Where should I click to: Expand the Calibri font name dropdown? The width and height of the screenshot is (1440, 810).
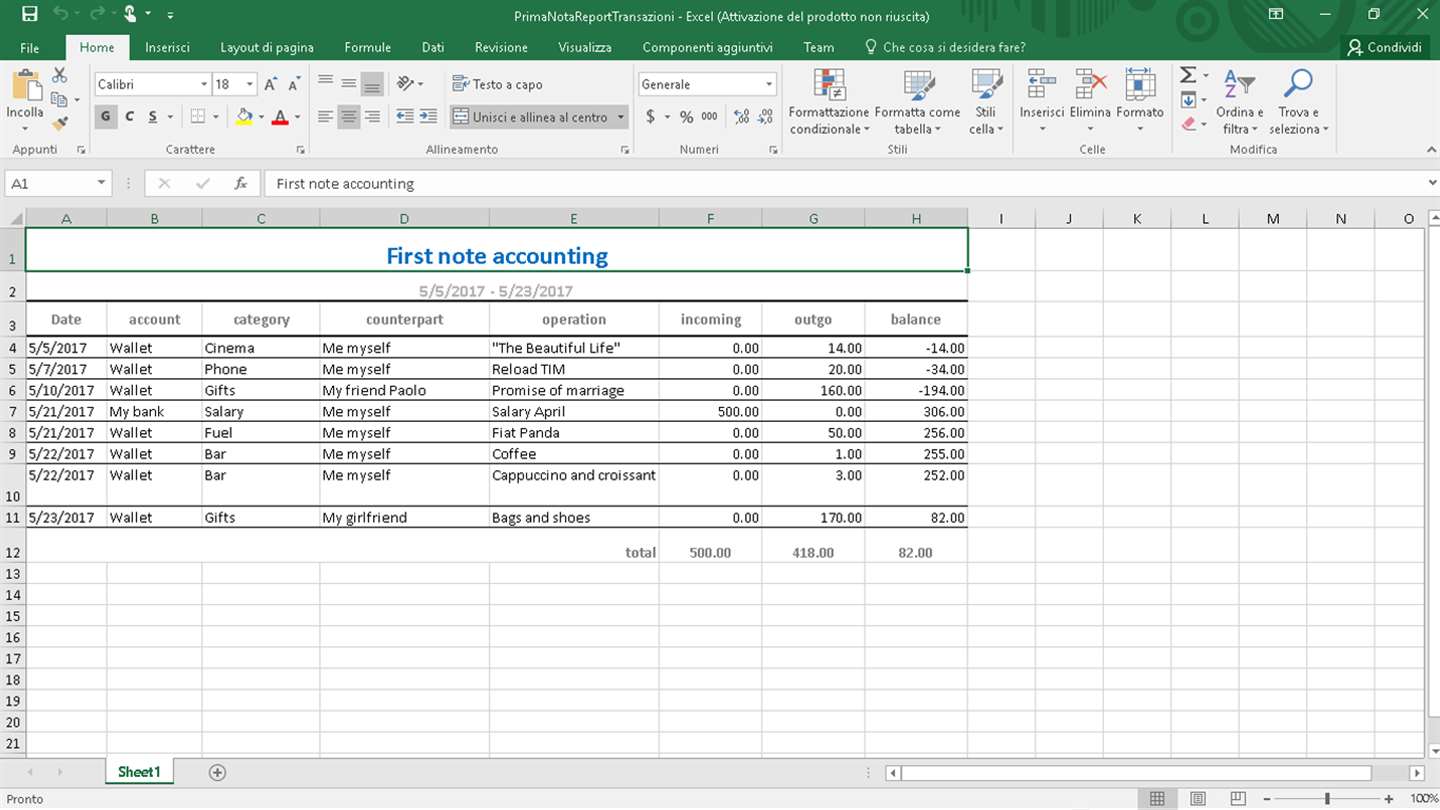(204, 85)
